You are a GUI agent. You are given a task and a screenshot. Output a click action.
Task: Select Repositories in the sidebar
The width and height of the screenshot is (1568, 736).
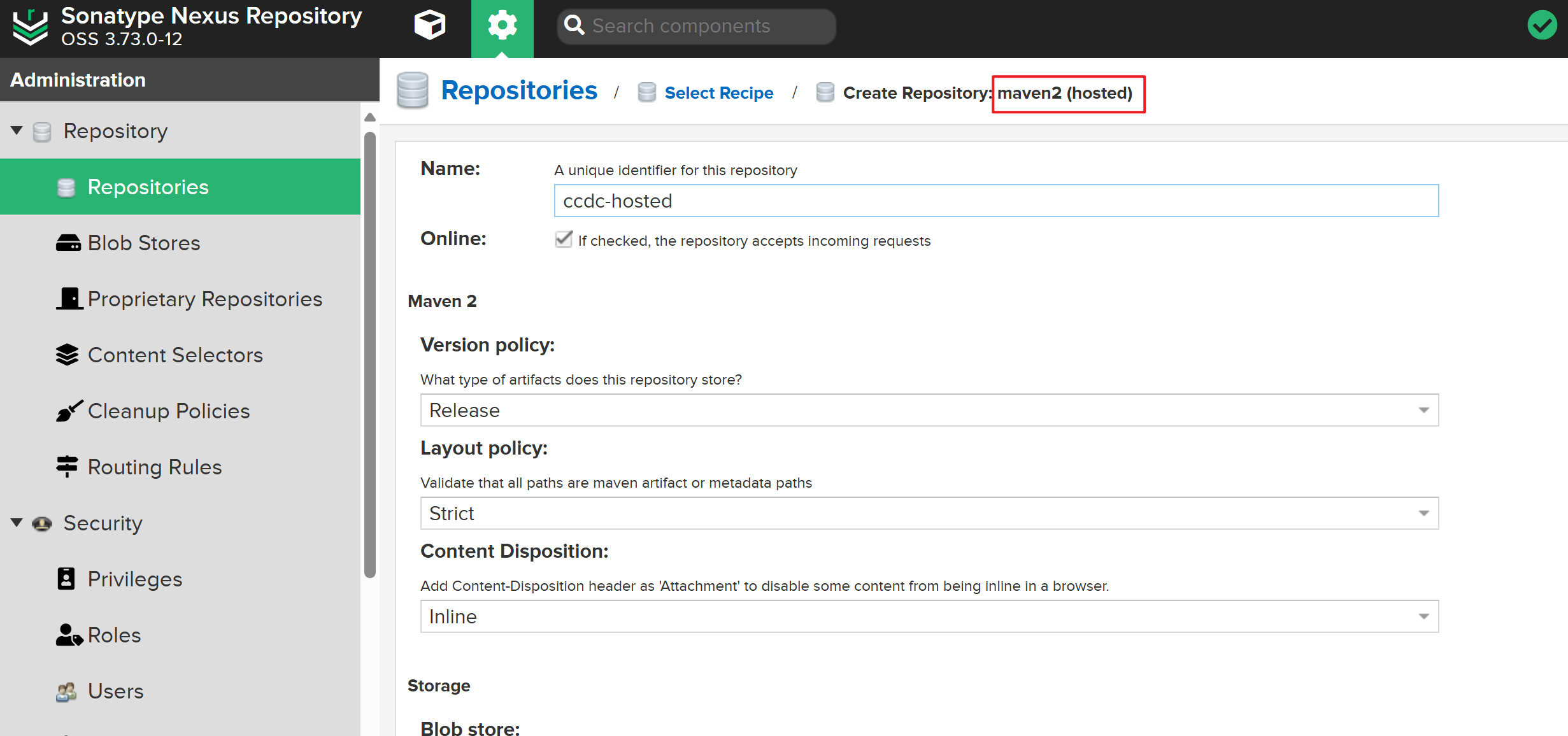click(180, 187)
